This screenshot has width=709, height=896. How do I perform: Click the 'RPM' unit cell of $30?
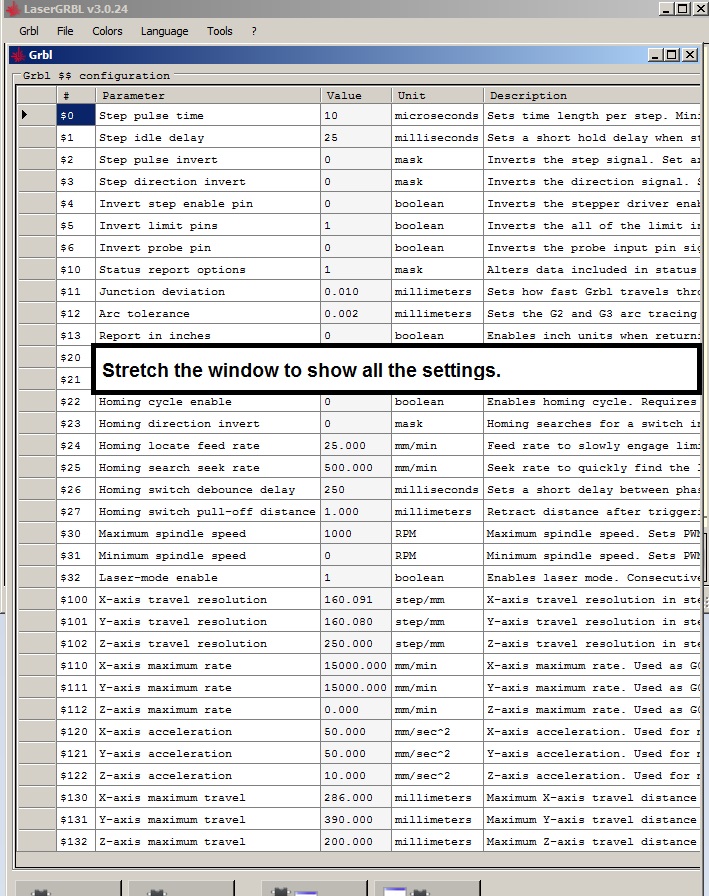coord(438,534)
